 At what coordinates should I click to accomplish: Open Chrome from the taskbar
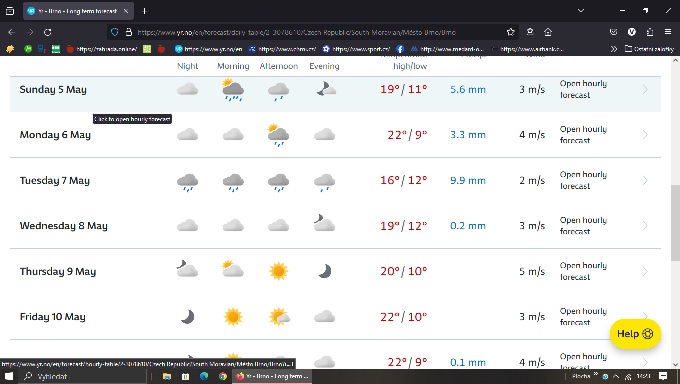[x=223, y=376]
